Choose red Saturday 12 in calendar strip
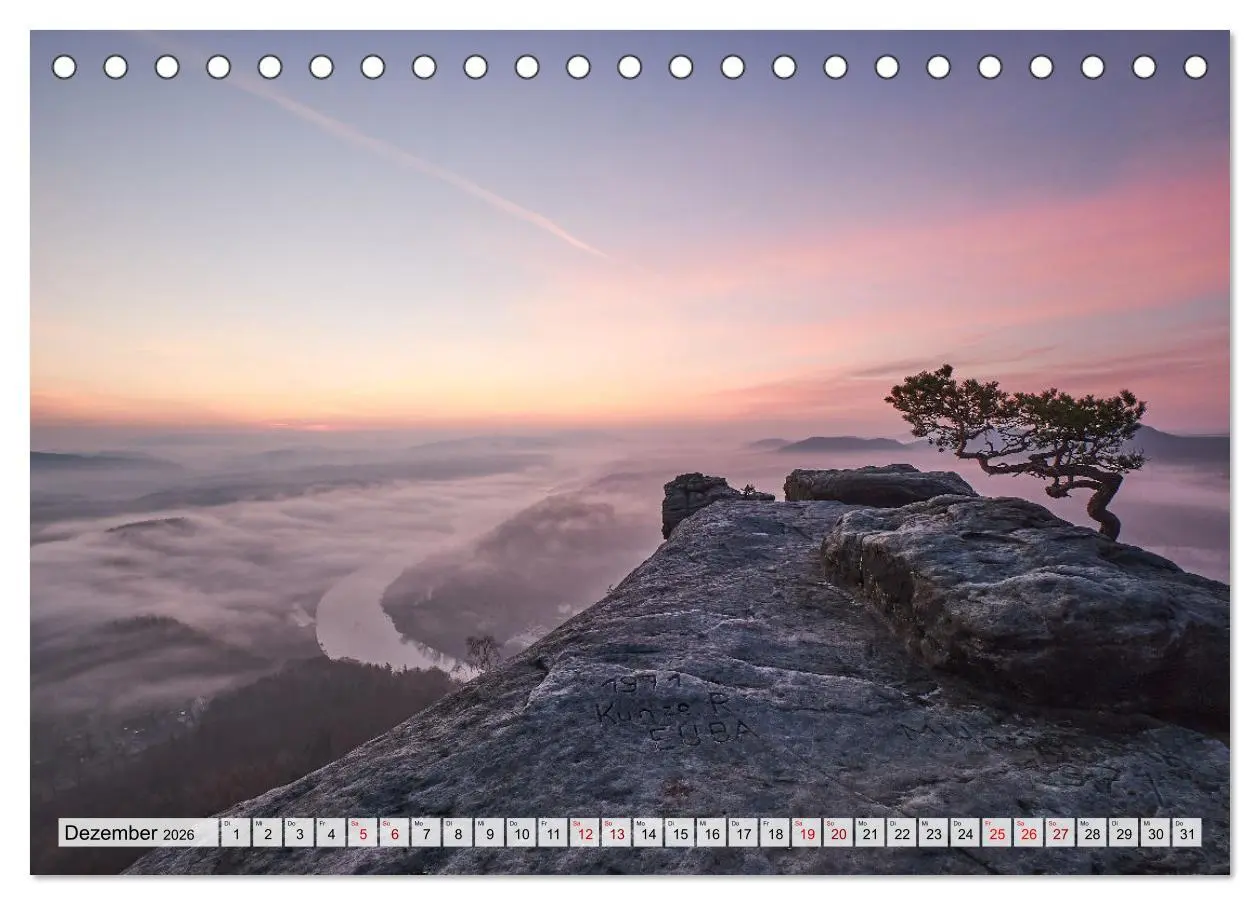The height and width of the screenshot is (905, 1260). click(x=584, y=833)
